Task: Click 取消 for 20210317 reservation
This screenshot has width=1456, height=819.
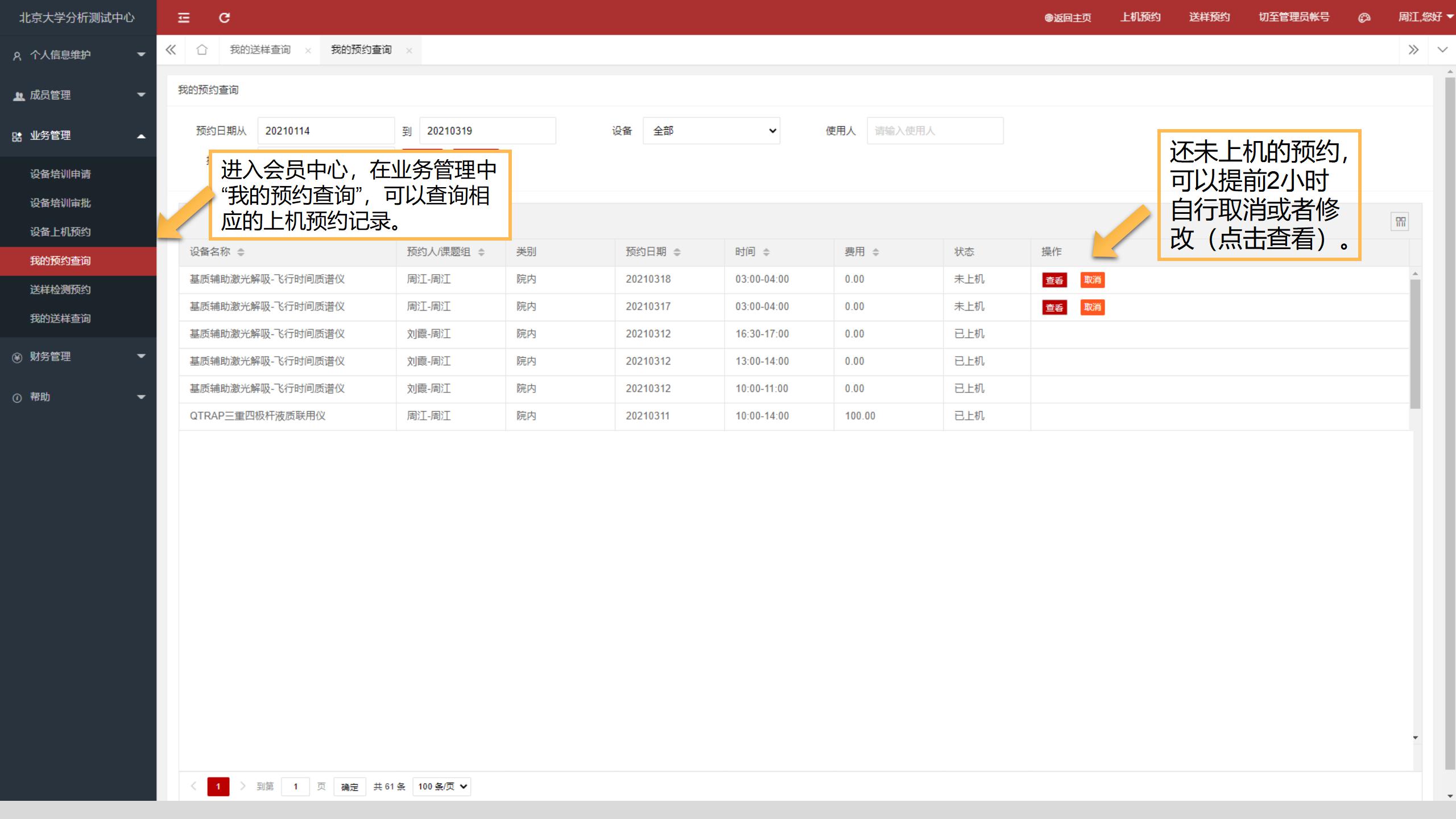Action: pyautogui.click(x=1093, y=307)
